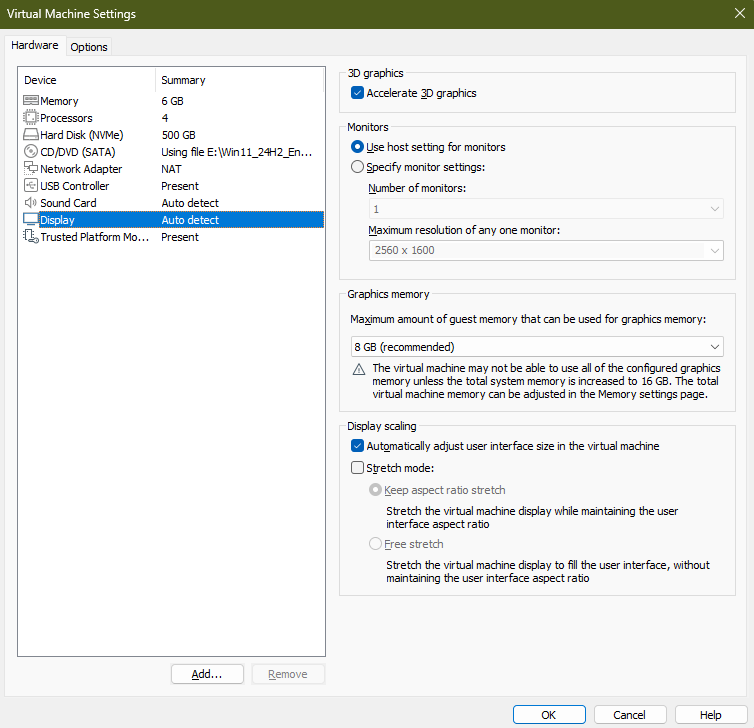The width and height of the screenshot is (754, 728).
Task: Select the Sound Card speaker icon
Action: (30, 203)
